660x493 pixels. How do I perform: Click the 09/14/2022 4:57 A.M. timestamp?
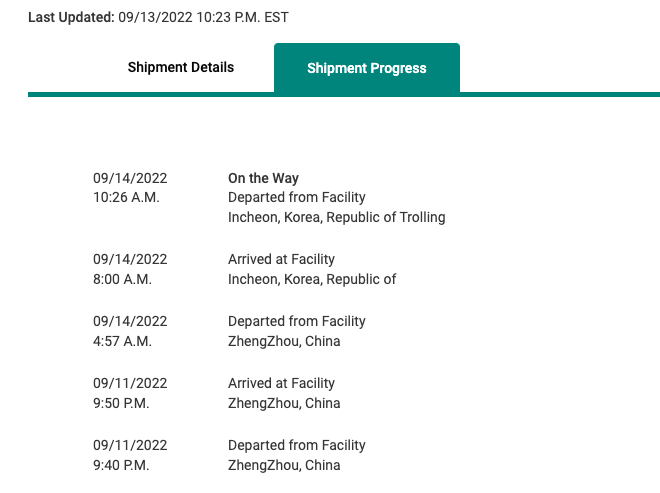pyautogui.click(x=130, y=331)
